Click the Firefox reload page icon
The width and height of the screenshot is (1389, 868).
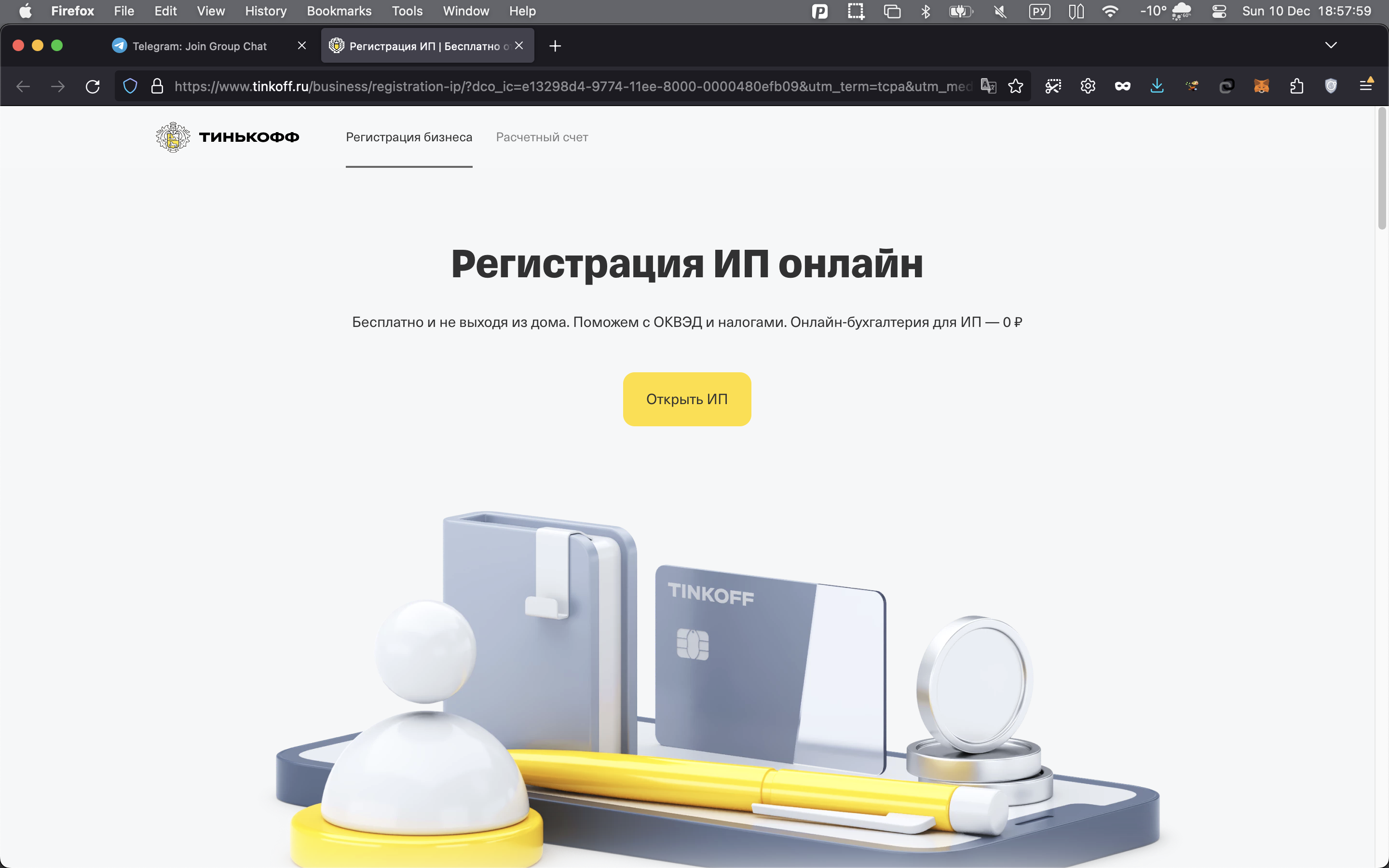(93, 87)
